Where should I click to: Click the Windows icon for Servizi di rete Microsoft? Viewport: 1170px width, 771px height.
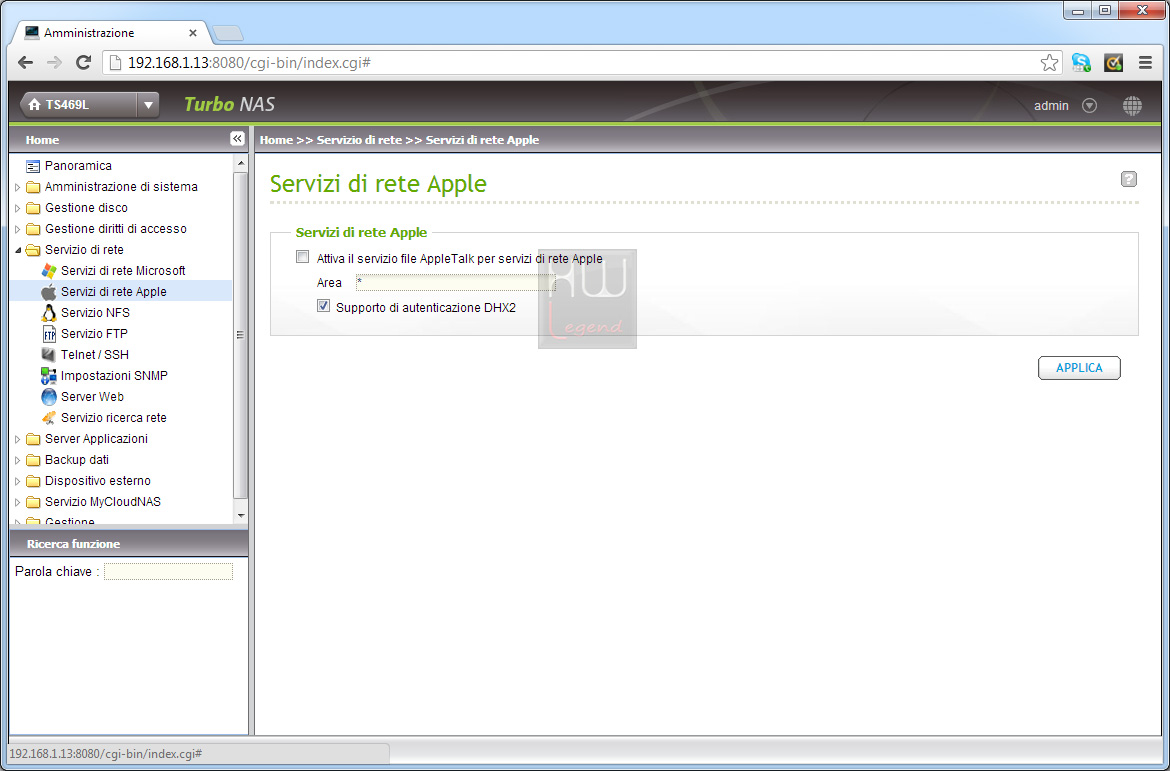tap(49, 271)
